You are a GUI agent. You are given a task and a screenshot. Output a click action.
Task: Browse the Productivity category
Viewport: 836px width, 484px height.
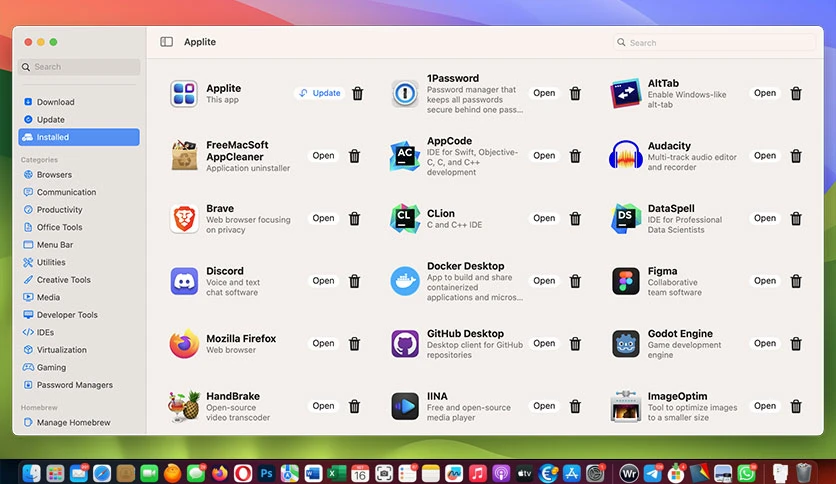pyautogui.click(x=79, y=209)
